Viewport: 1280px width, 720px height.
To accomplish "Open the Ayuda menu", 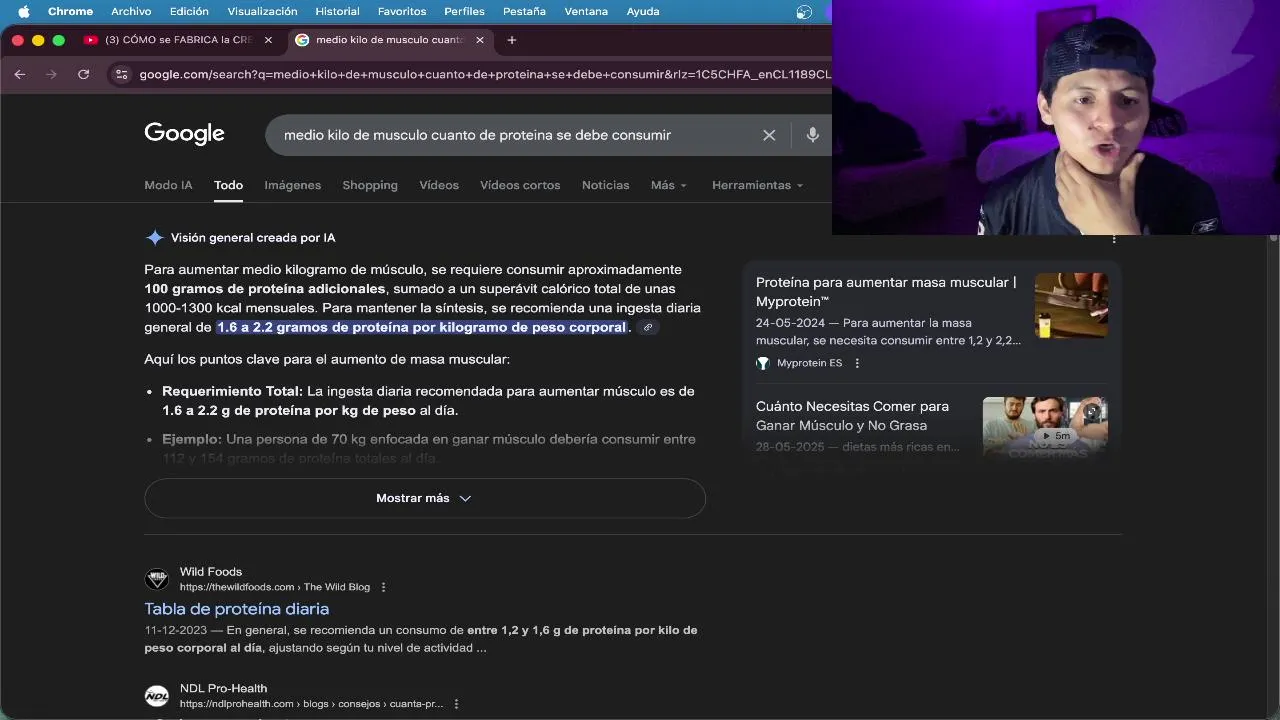I will point(642,11).
